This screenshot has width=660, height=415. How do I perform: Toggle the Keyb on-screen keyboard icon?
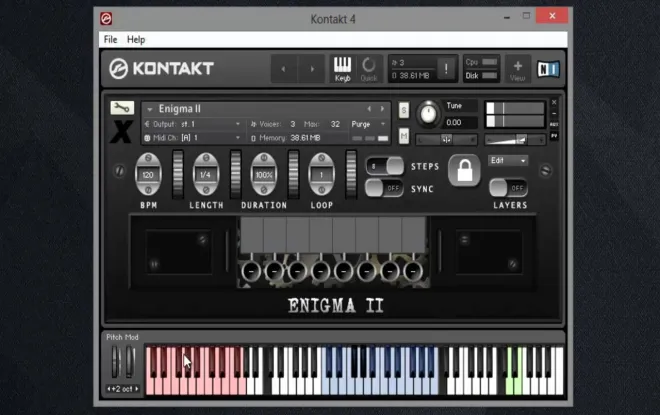[x=342, y=69]
